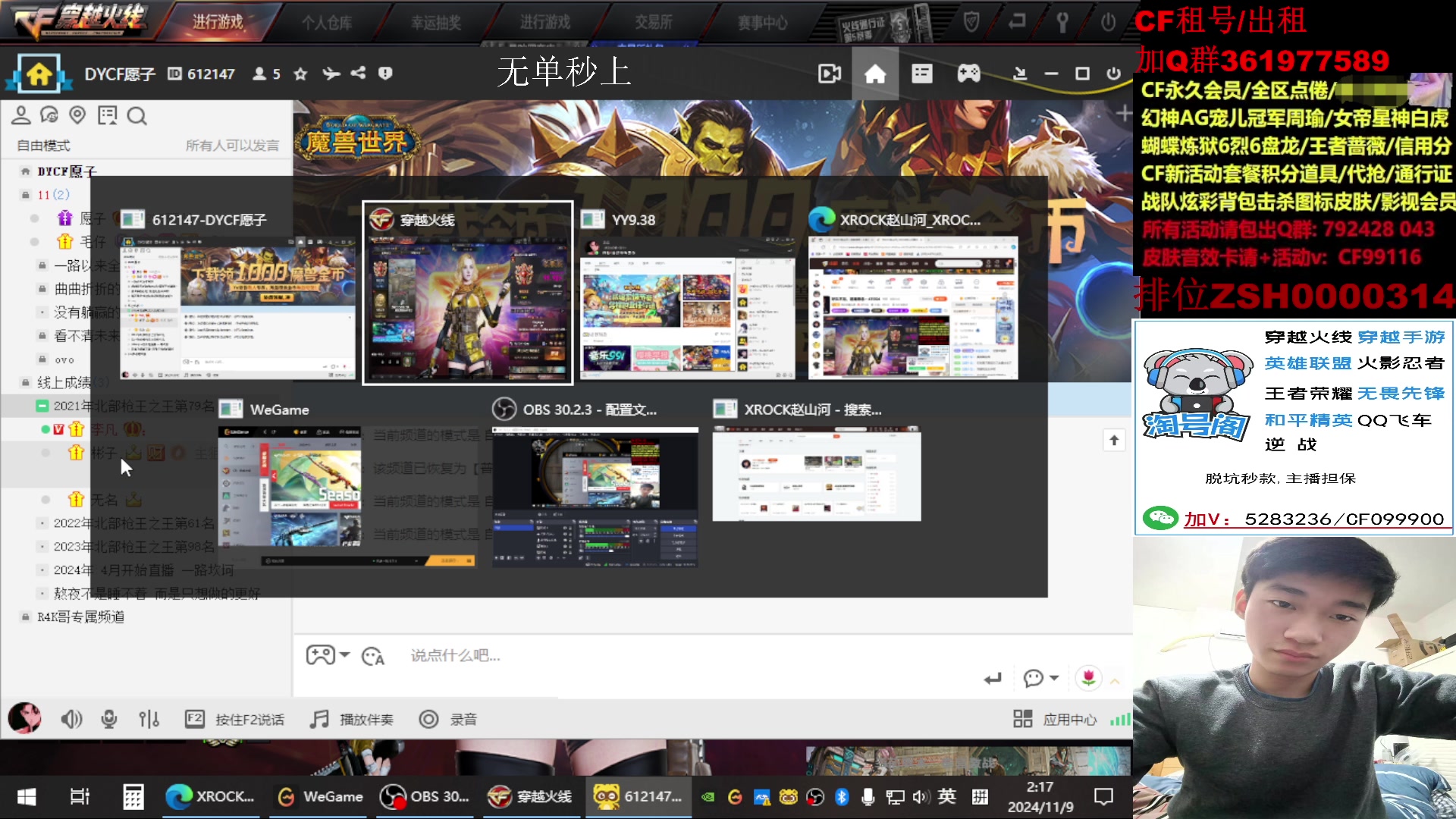Click the scroll-to-top arrow button in chat
The height and width of the screenshot is (819, 1456).
pos(1114,440)
